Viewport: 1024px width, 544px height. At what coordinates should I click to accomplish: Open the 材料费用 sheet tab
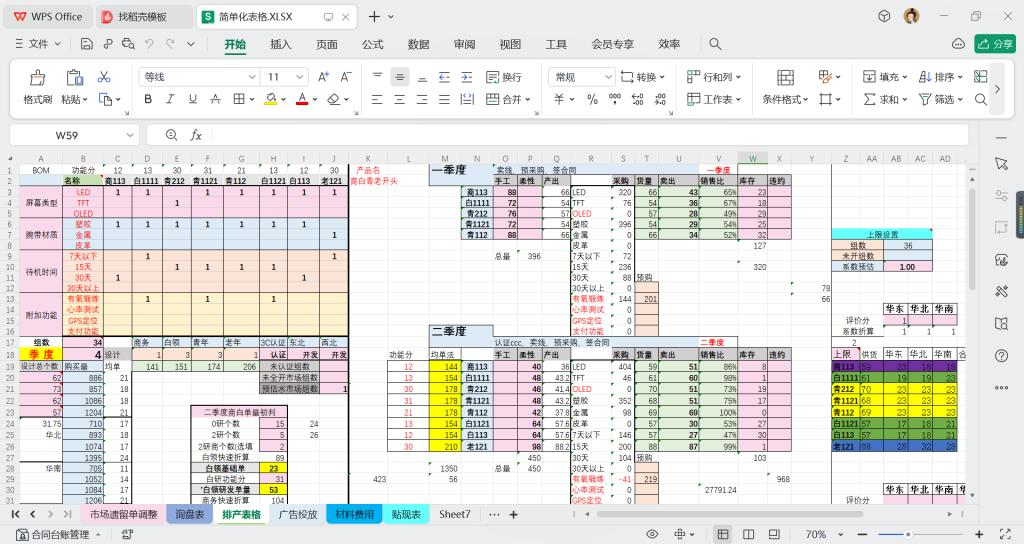(354, 514)
